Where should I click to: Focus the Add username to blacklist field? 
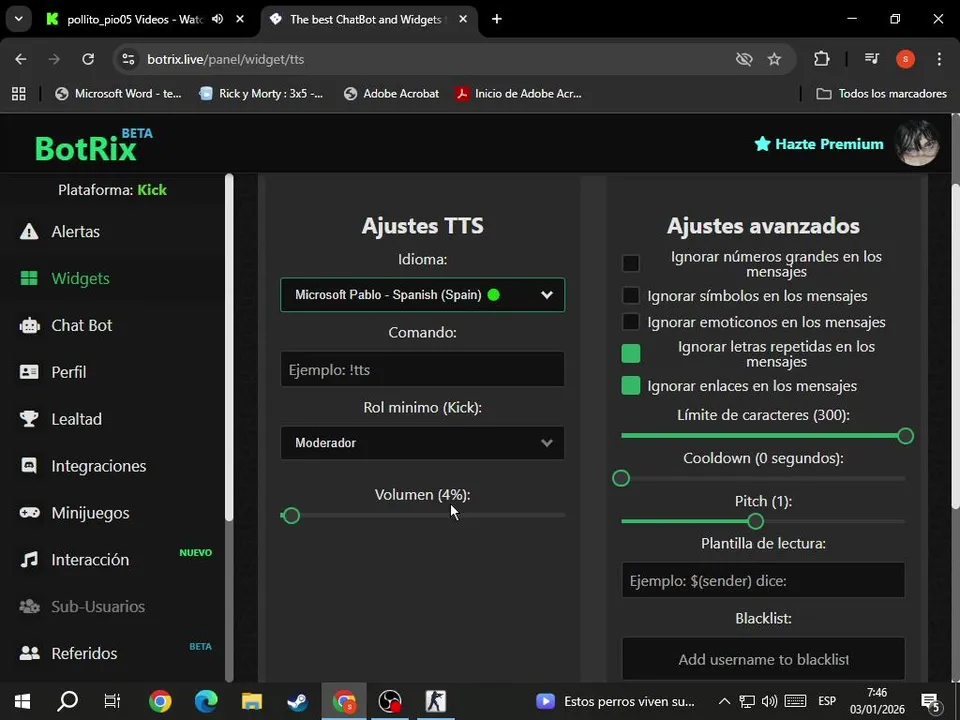pos(763,659)
